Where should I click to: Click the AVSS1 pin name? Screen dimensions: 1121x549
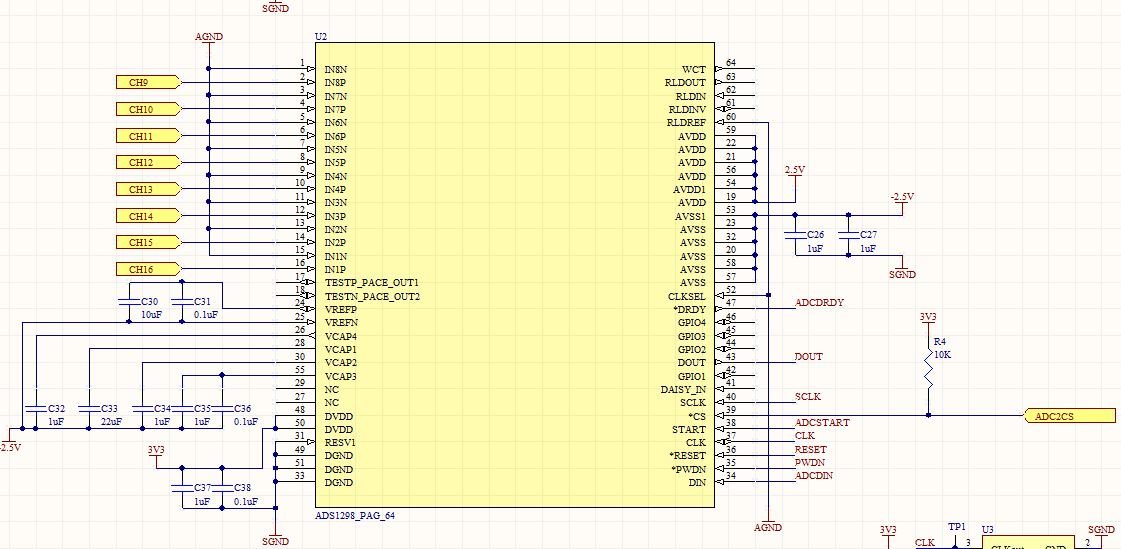[x=691, y=217]
